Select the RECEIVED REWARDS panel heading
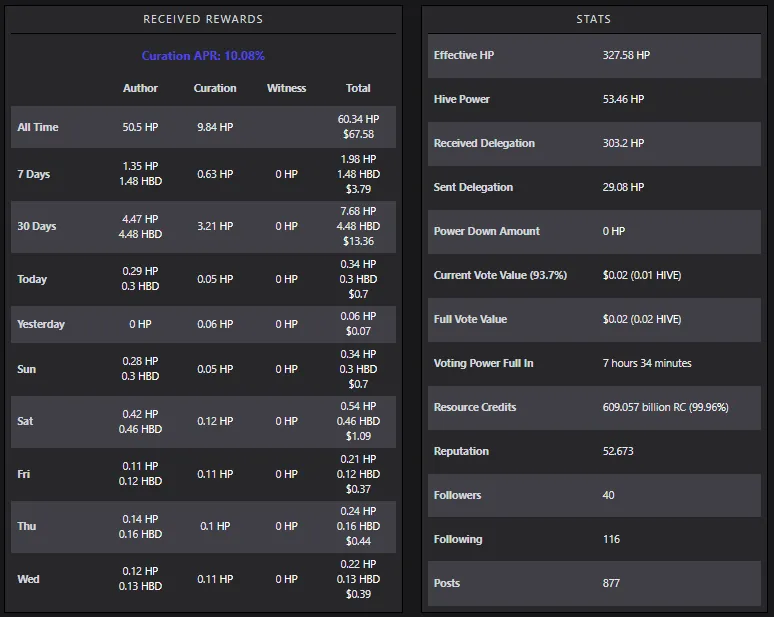 (x=203, y=19)
